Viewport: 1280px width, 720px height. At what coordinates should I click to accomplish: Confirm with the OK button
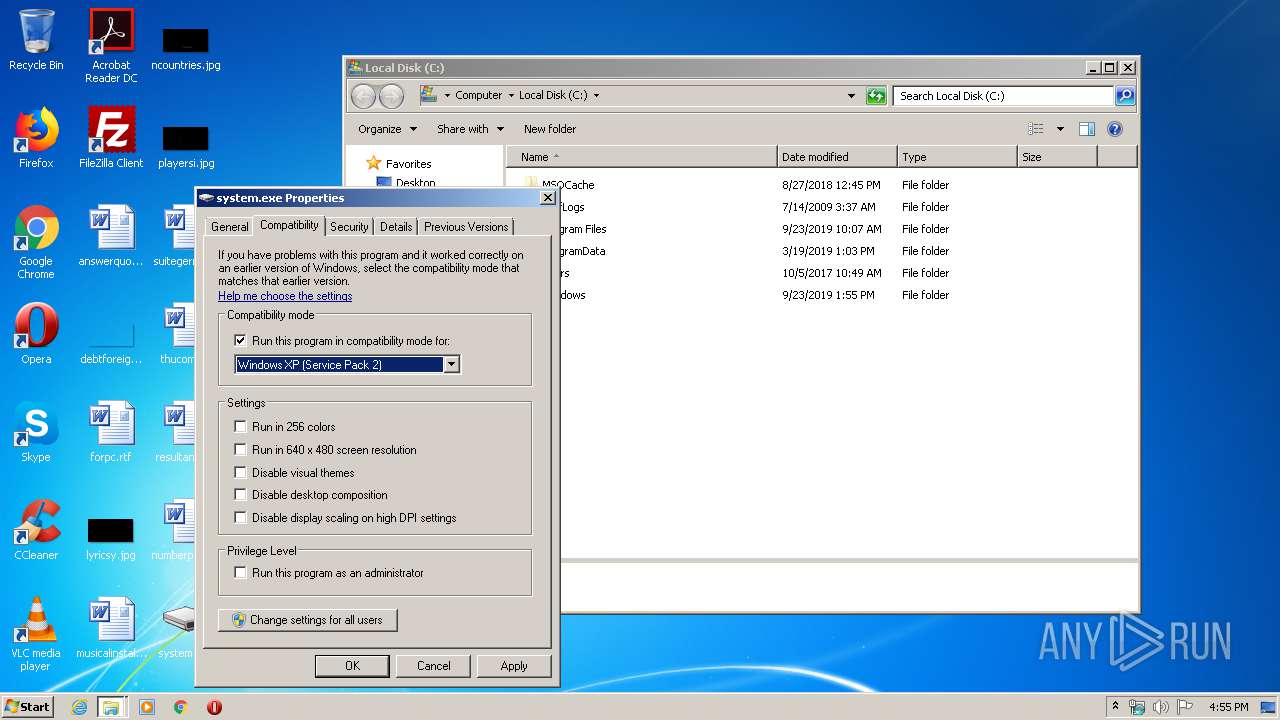click(352, 666)
